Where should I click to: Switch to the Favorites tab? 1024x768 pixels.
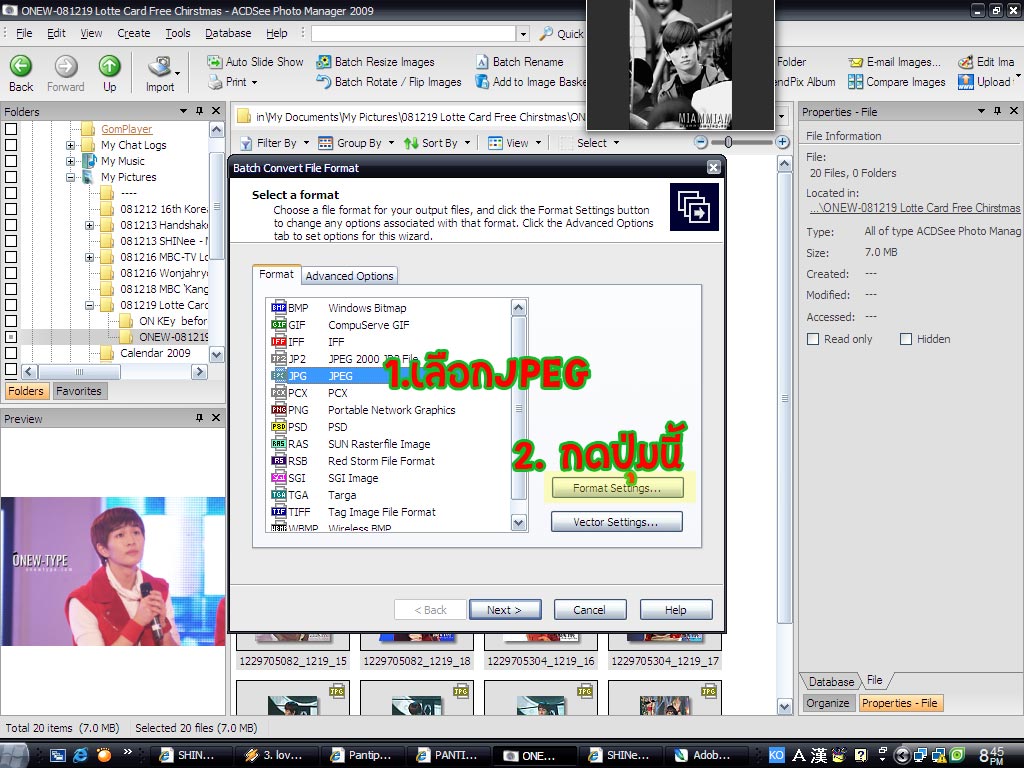(x=78, y=391)
